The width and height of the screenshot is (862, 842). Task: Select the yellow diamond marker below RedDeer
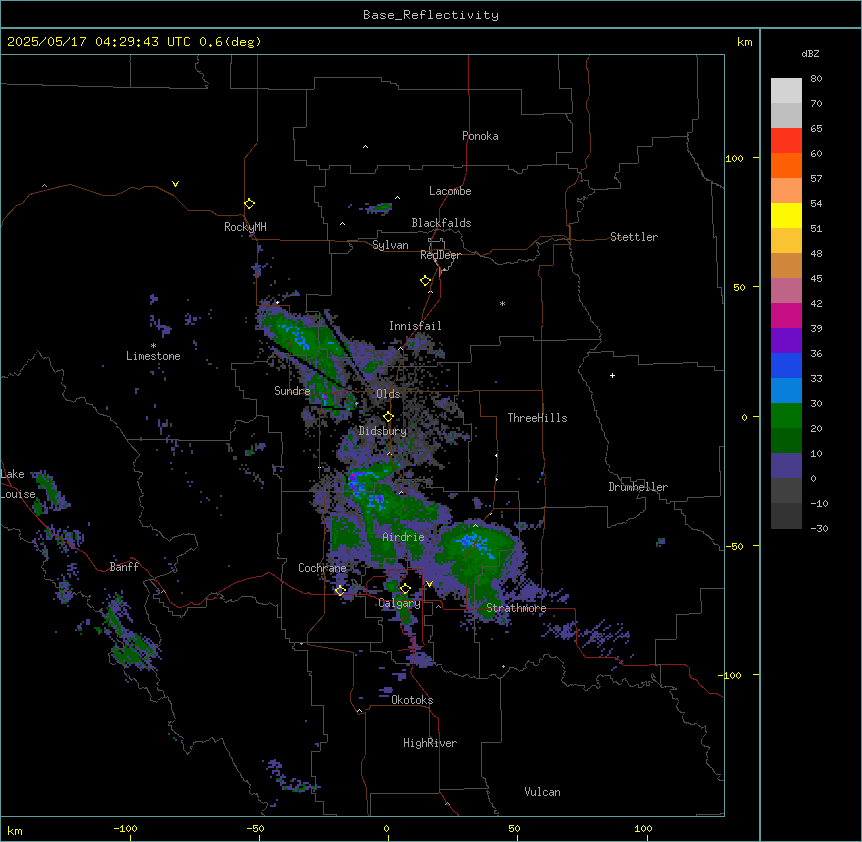425,281
